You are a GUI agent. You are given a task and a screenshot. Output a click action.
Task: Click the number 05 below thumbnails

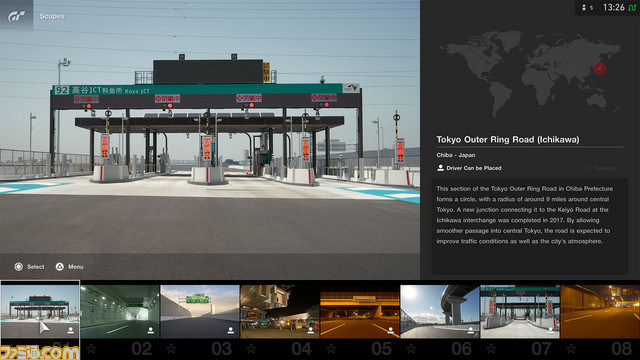point(382,349)
